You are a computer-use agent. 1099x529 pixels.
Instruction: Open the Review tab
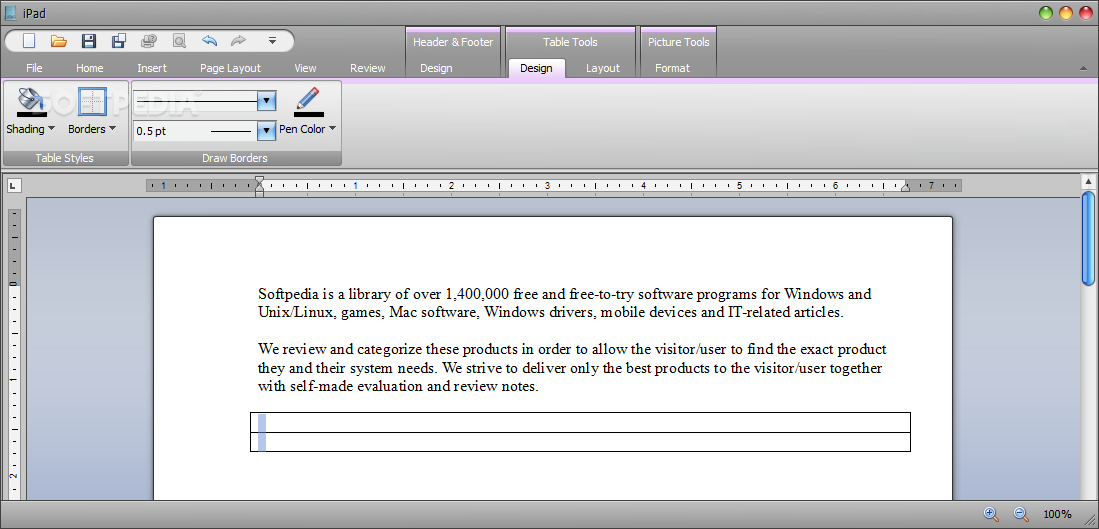point(368,68)
